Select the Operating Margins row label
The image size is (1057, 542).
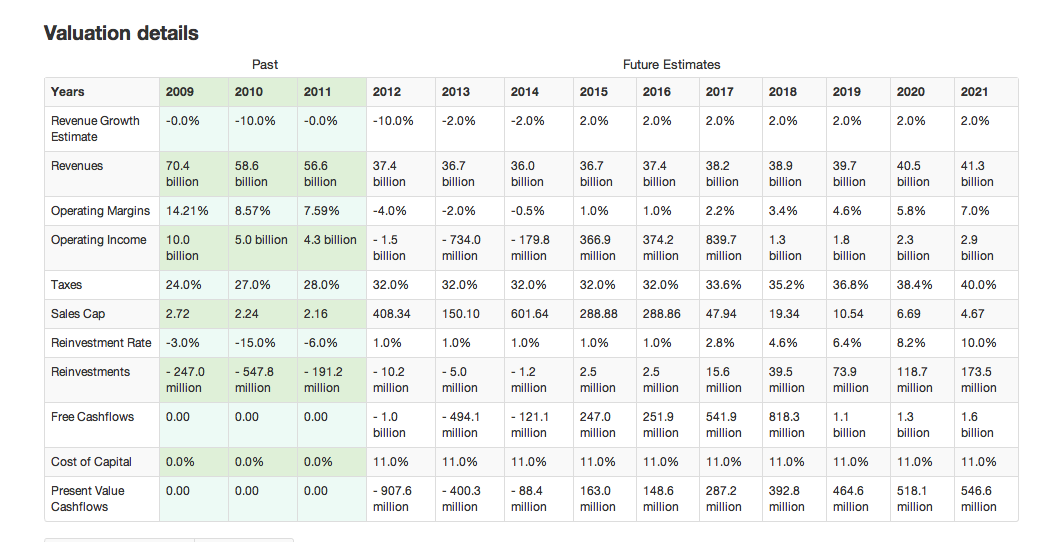(x=100, y=211)
